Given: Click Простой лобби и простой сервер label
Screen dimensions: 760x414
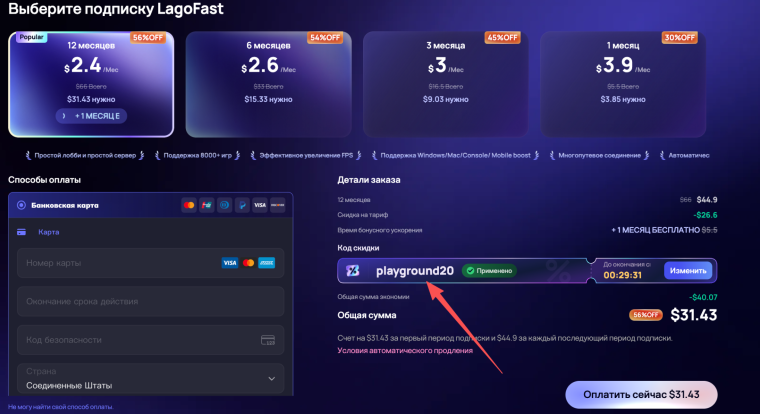Looking at the screenshot, I should tap(85, 156).
